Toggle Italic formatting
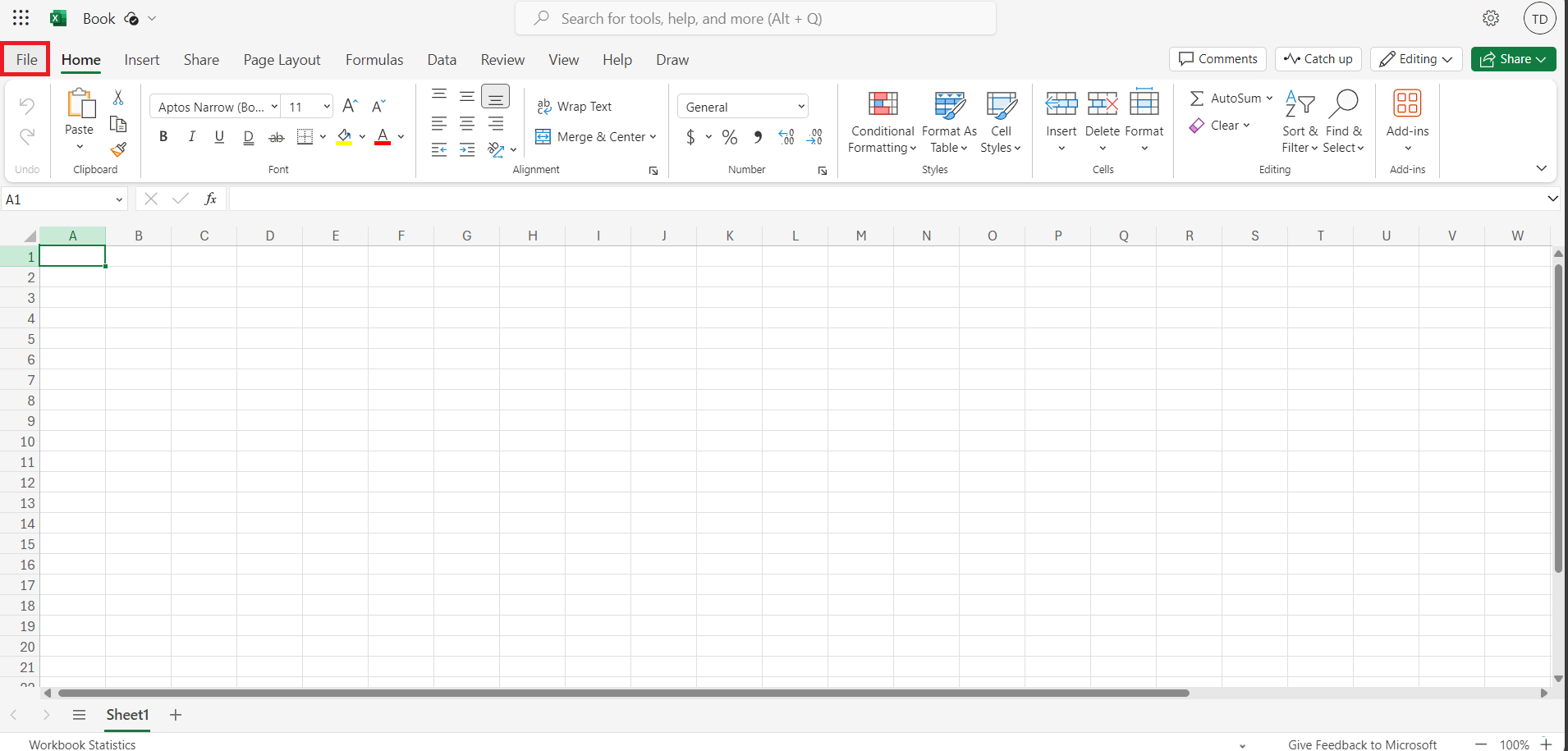The width and height of the screenshot is (1568, 751). pos(191,137)
